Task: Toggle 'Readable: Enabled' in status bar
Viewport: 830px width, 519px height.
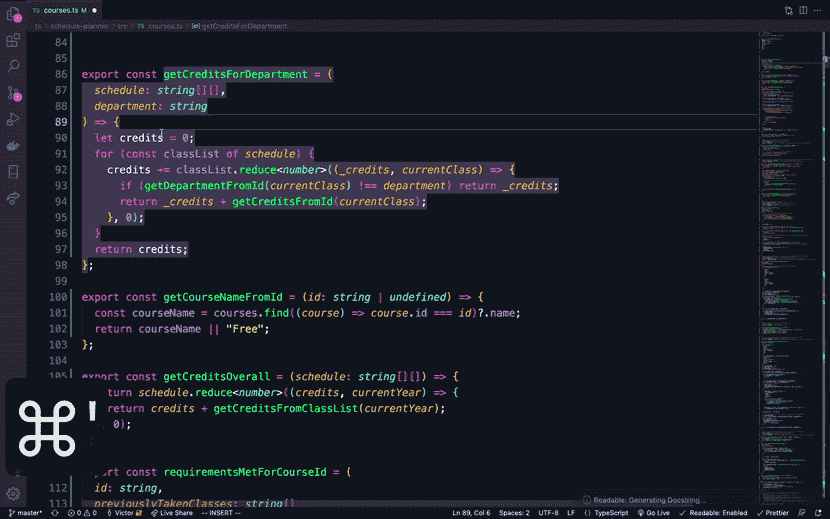Action: click(713, 513)
